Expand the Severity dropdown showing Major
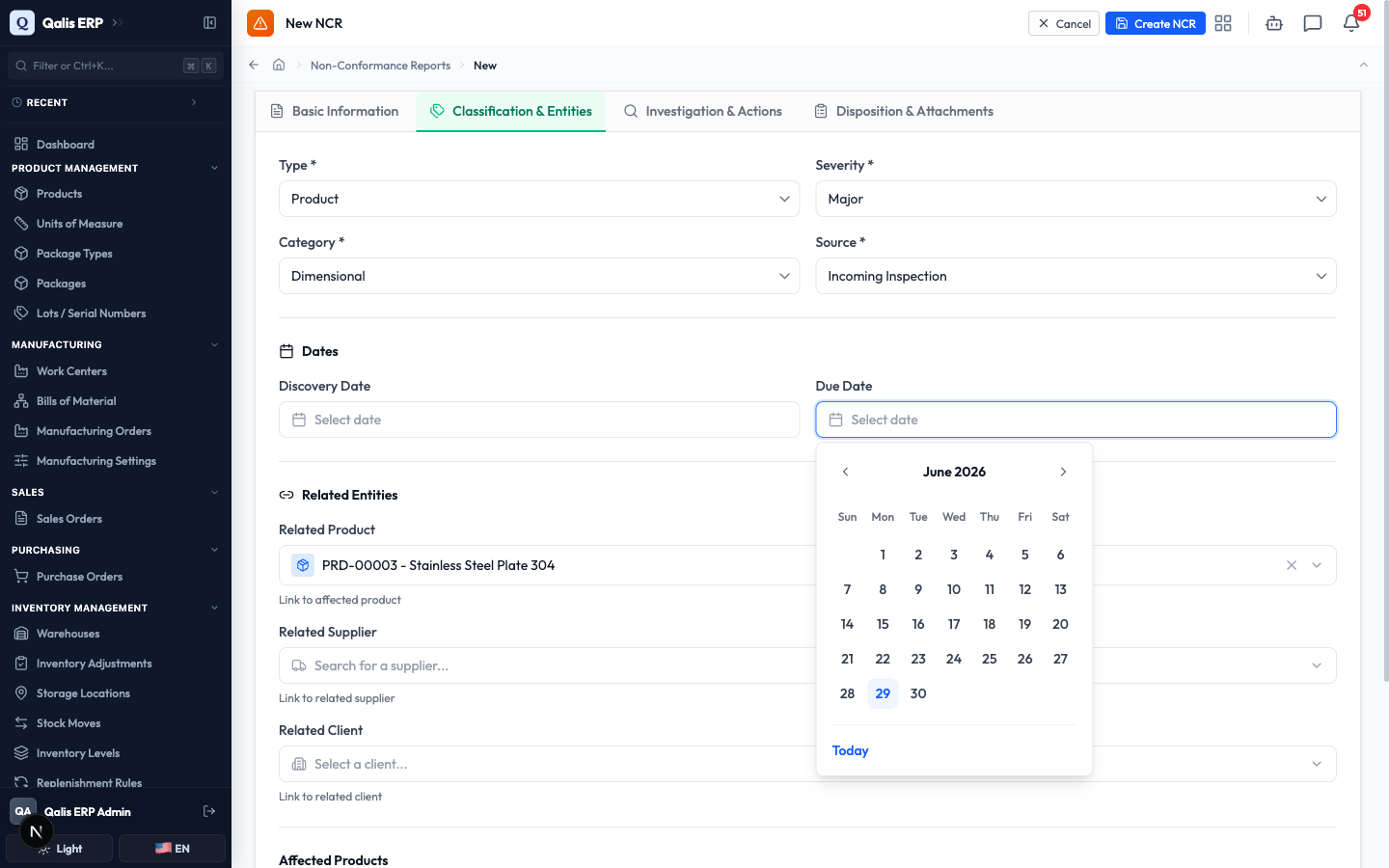 point(1076,199)
